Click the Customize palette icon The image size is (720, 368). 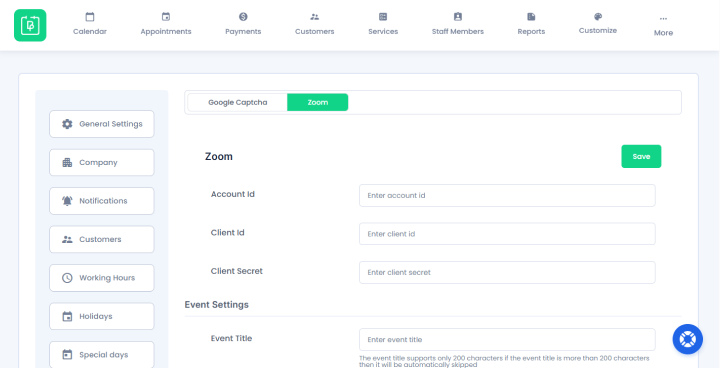(x=598, y=17)
